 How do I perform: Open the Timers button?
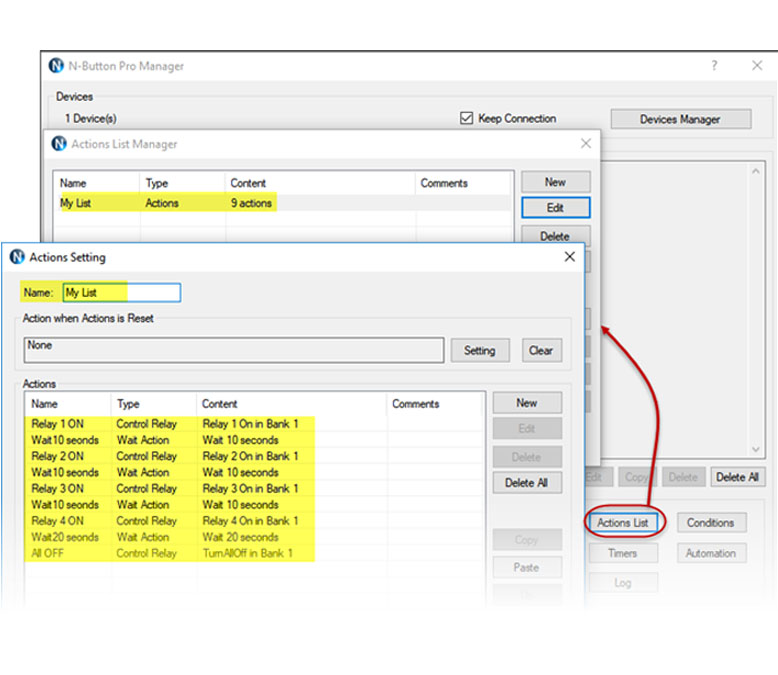pos(623,553)
